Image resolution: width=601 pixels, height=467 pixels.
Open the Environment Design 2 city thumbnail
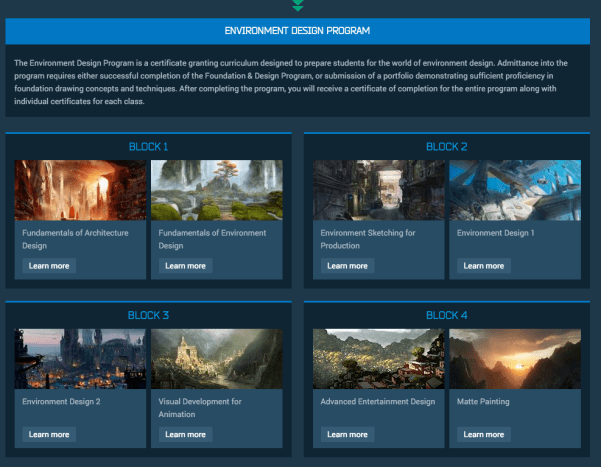click(x=80, y=359)
